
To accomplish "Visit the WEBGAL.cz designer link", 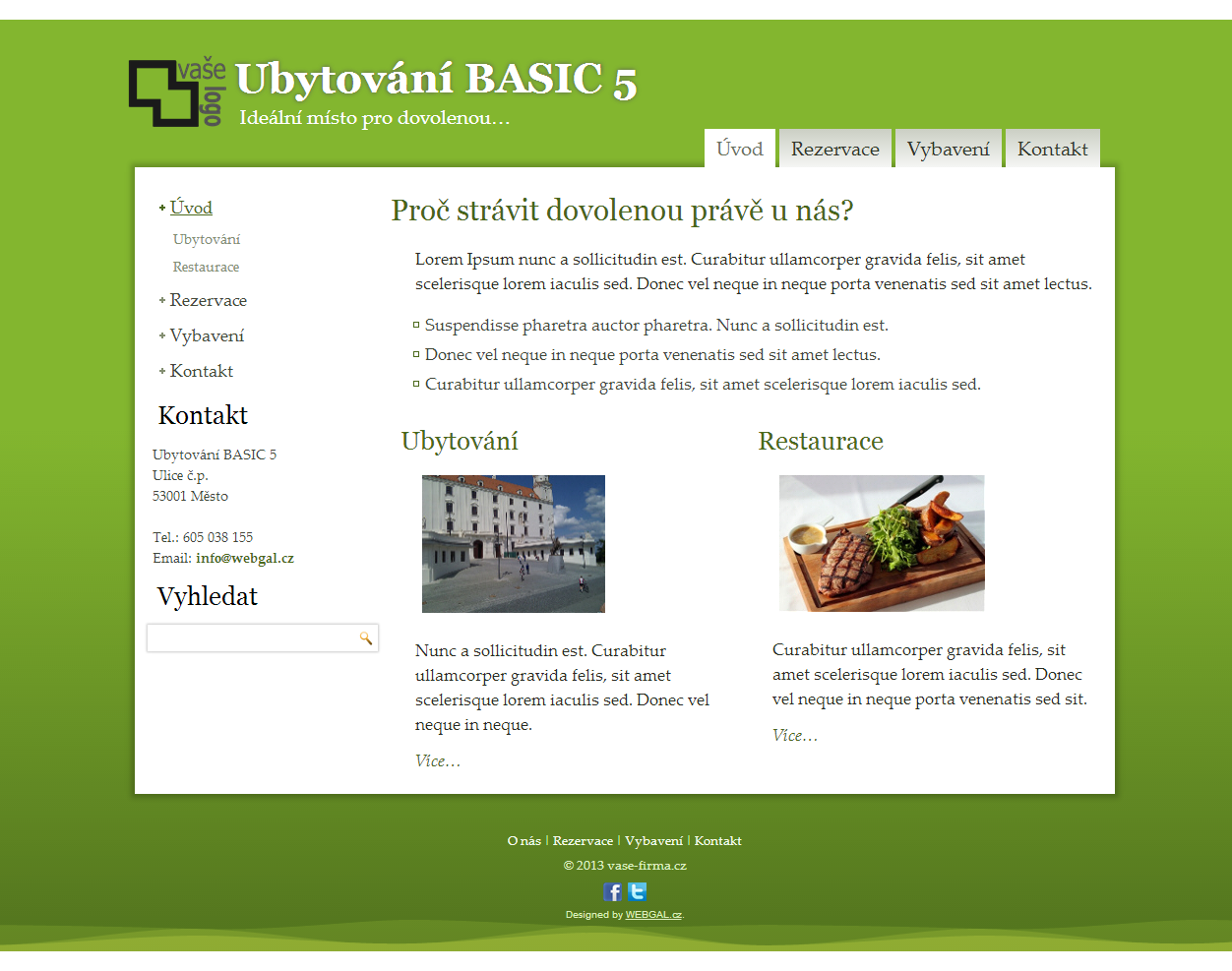I will pos(653,915).
